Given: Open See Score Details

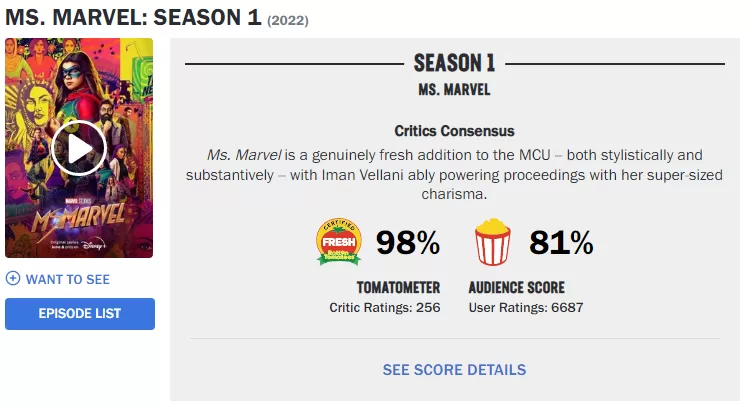Looking at the screenshot, I should (x=454, y=370).
